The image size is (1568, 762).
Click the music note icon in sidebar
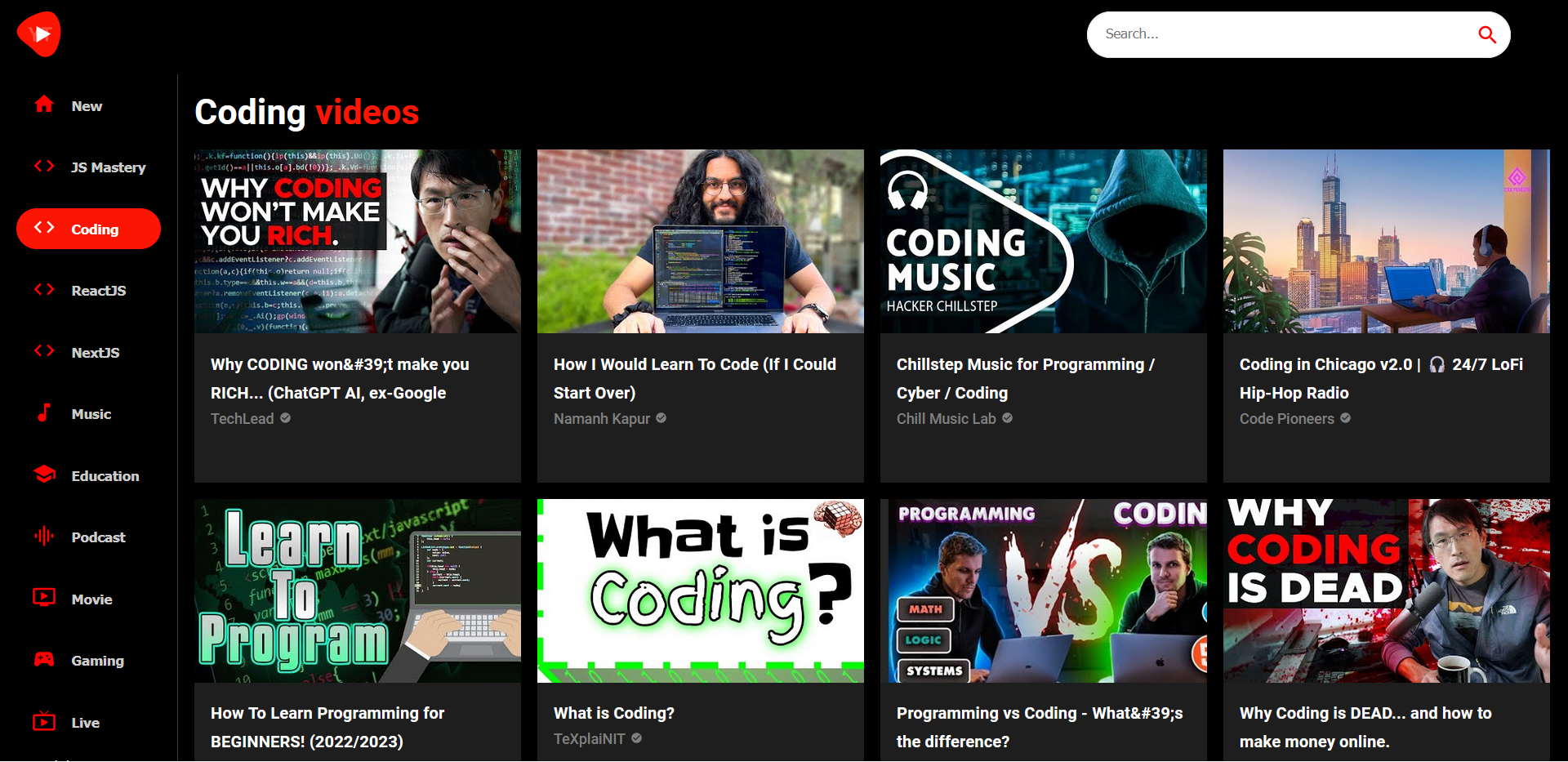(44, 413)
